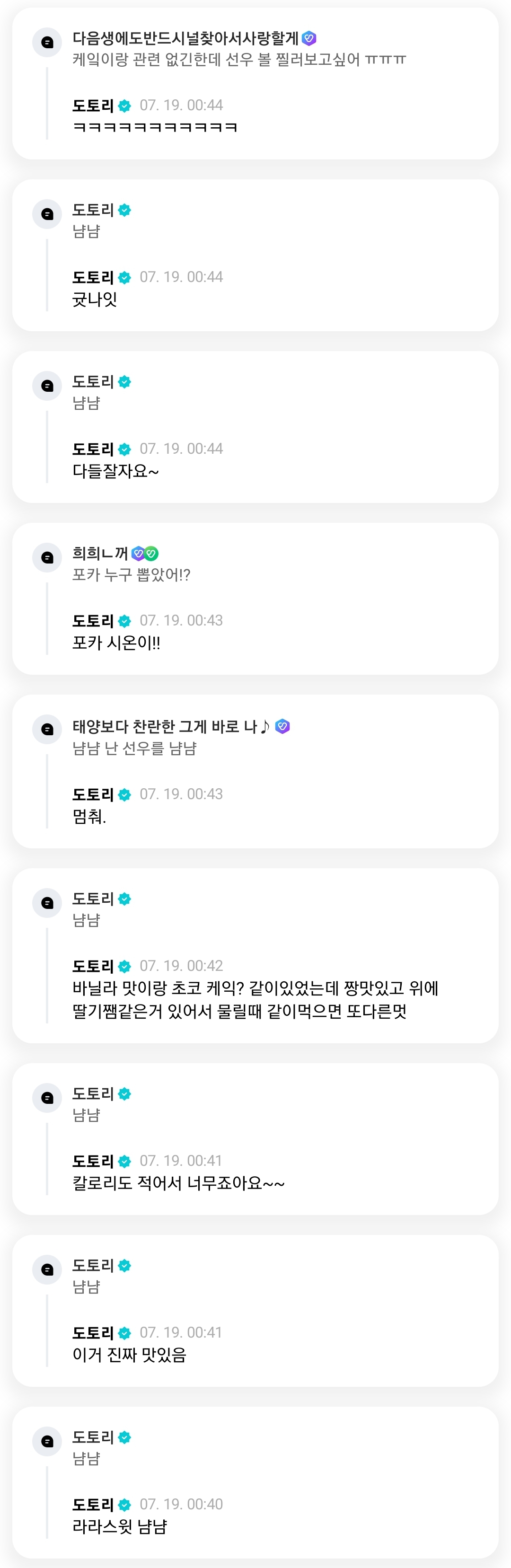511x1568 pixels.
Task: Click the avatar icon beside 다음생에도반드시널찾아서사랑할게
Action: pos(47,43)
